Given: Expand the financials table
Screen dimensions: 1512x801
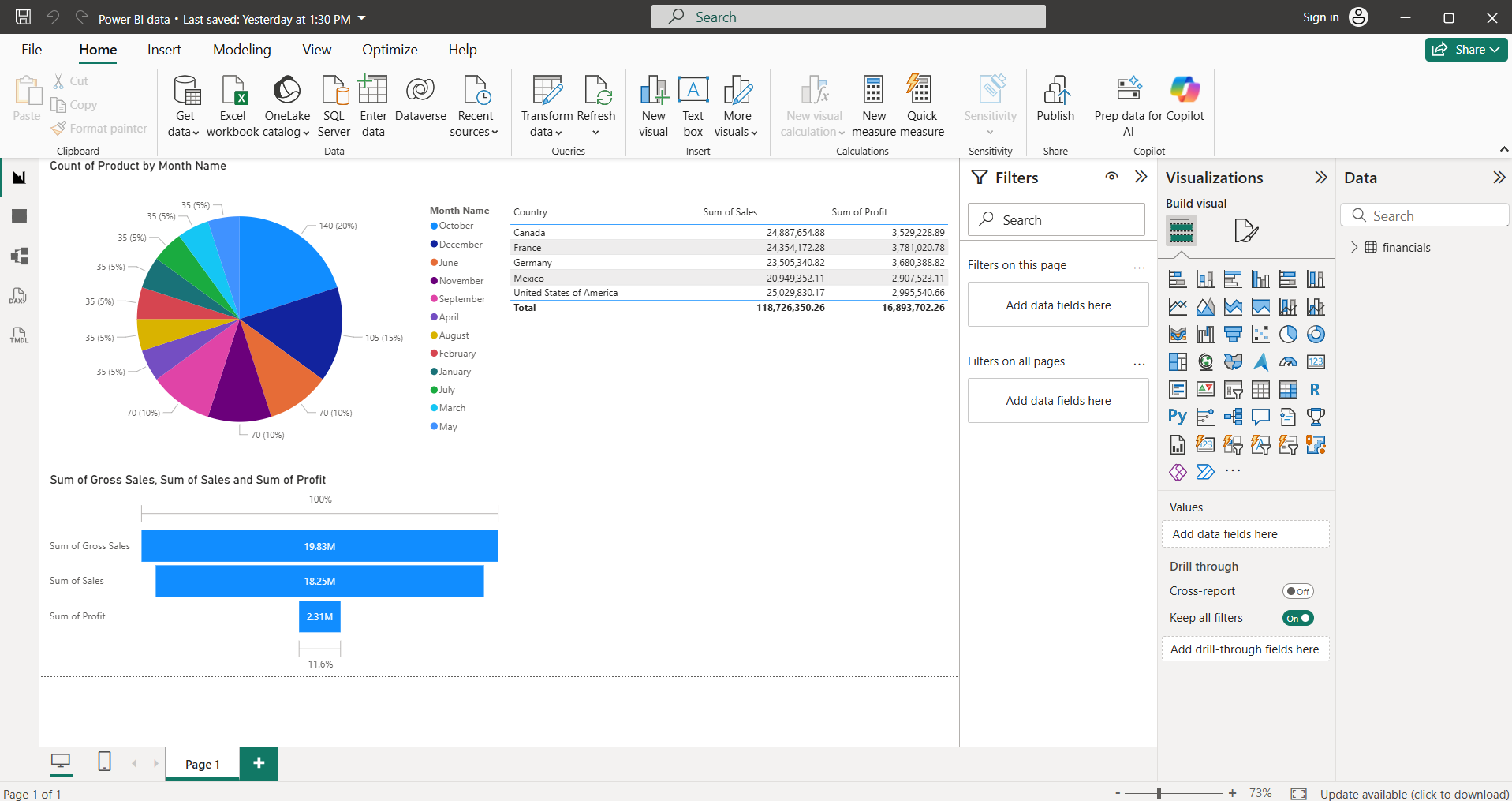Looking at the screenshot, I should click(1353, 247).
